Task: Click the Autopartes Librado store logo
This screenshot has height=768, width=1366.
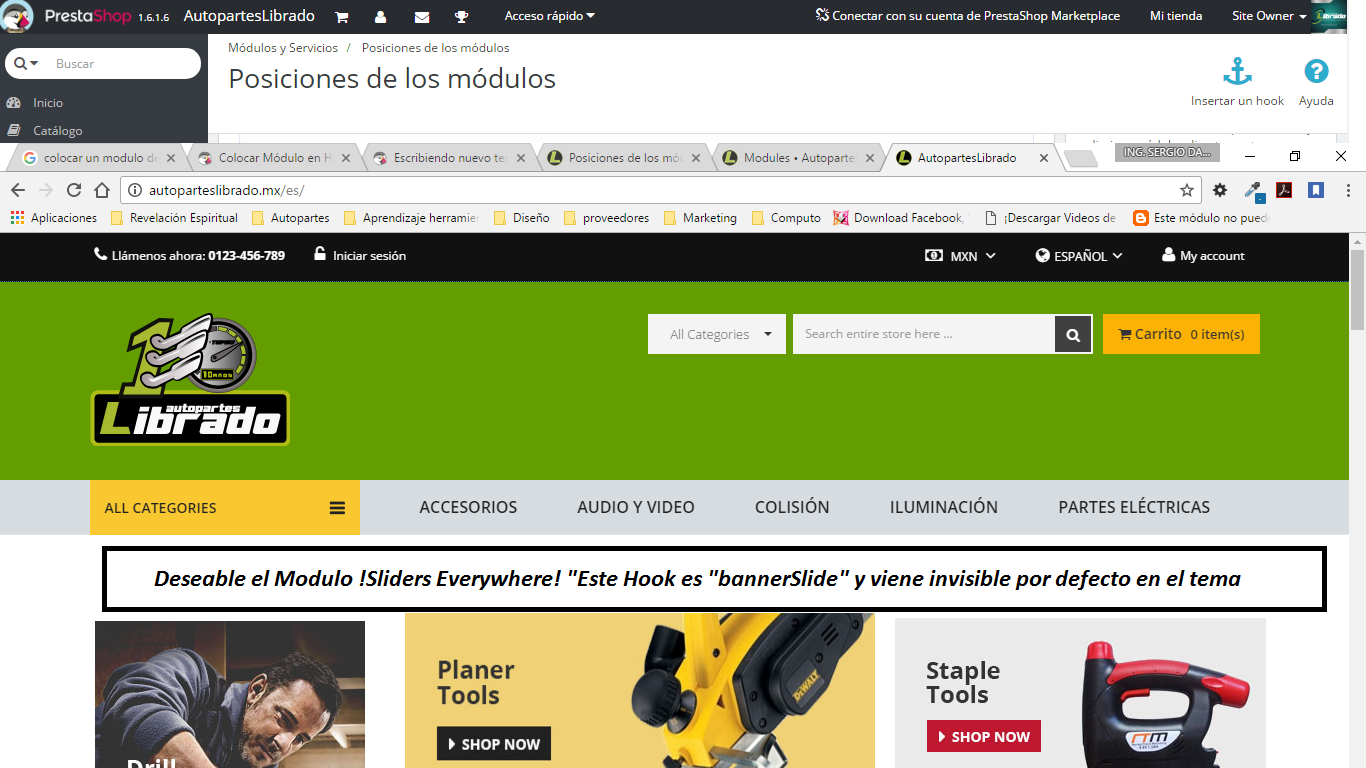Action: [190, 379]
